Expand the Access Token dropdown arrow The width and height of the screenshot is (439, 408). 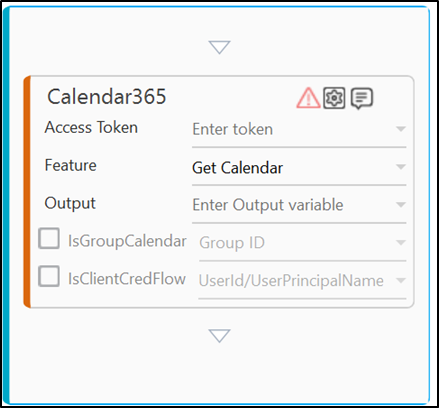click(x=401, y=129)
